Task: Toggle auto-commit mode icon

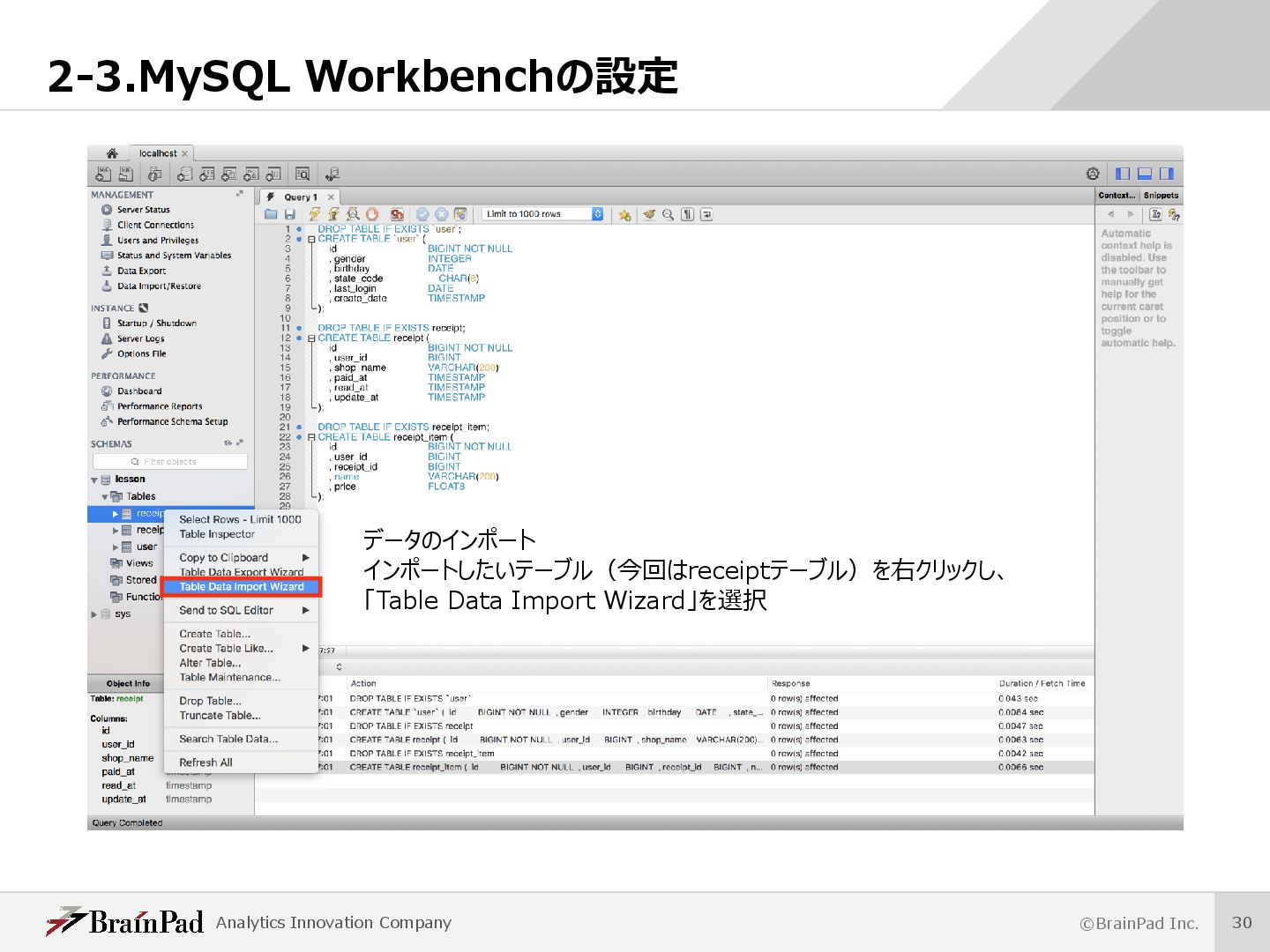Action: pyautogui.click(x=460, y=214)
